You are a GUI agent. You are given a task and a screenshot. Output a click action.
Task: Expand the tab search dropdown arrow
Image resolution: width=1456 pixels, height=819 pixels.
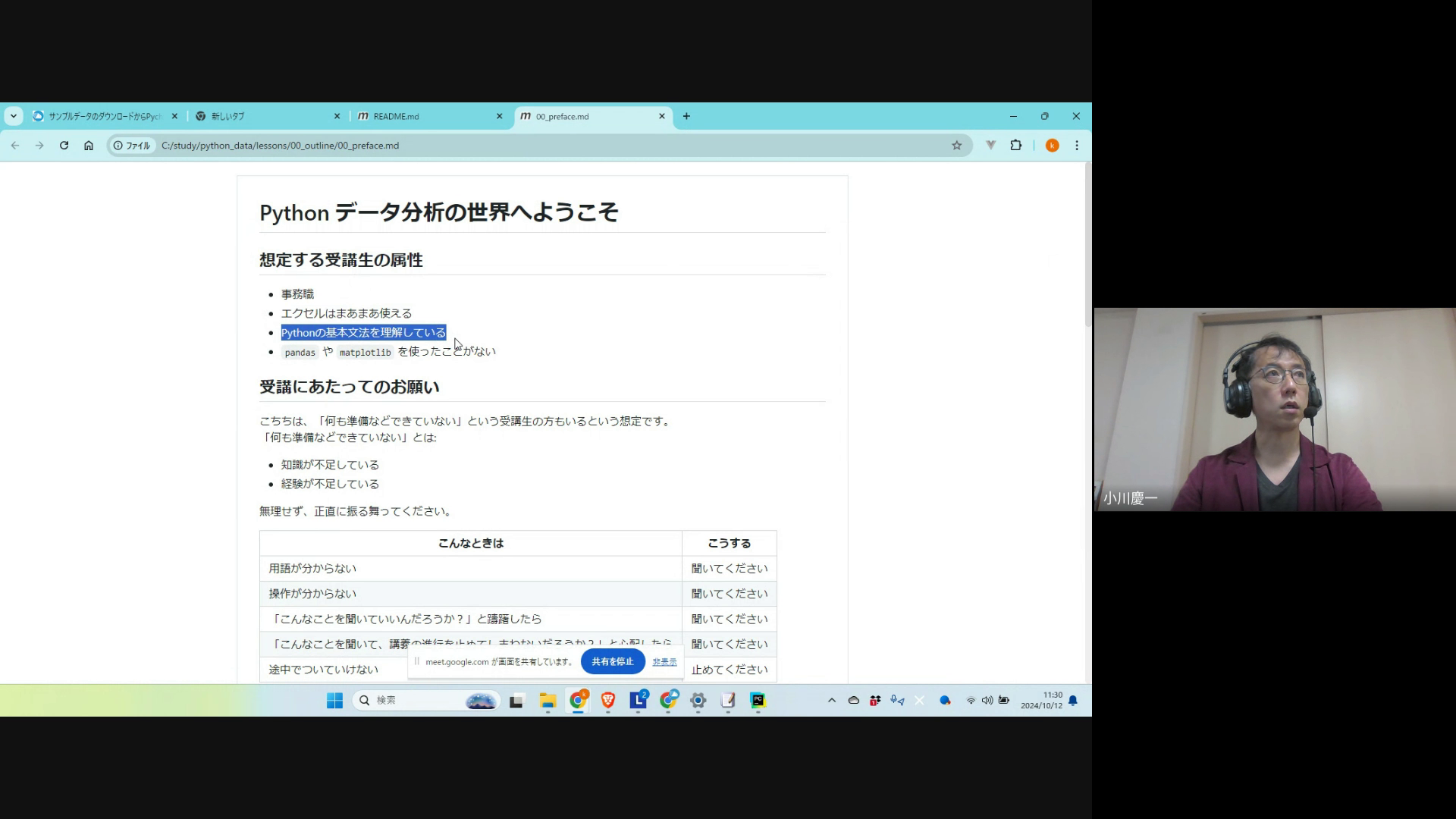click(14, 116)
